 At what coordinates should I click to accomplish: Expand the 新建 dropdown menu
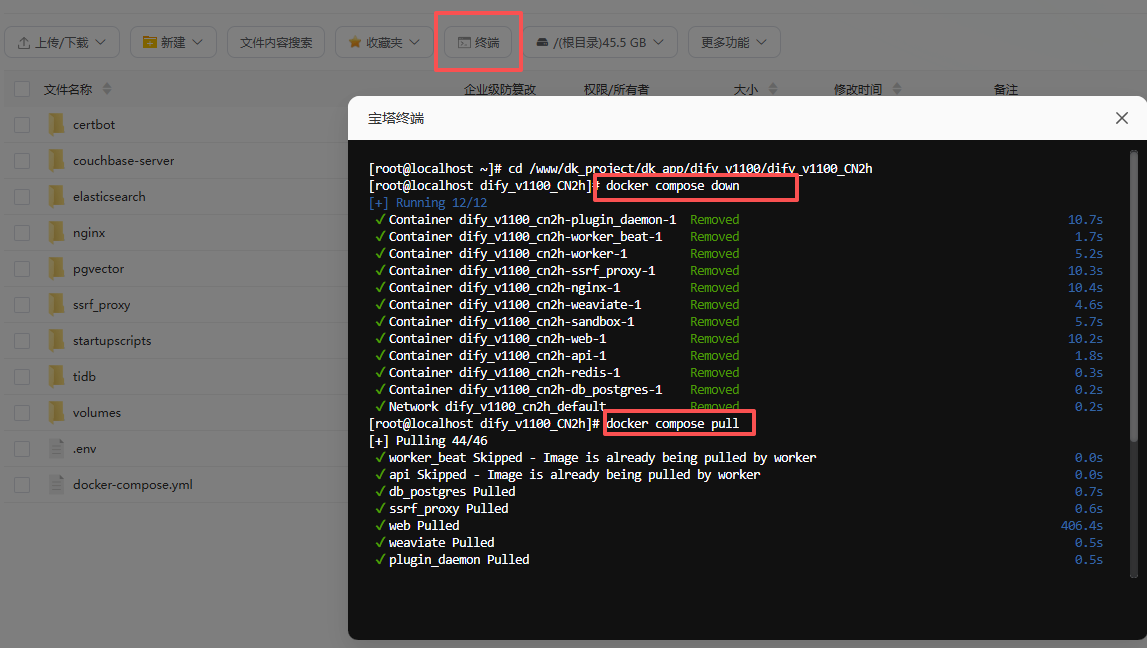pos(173,42)
